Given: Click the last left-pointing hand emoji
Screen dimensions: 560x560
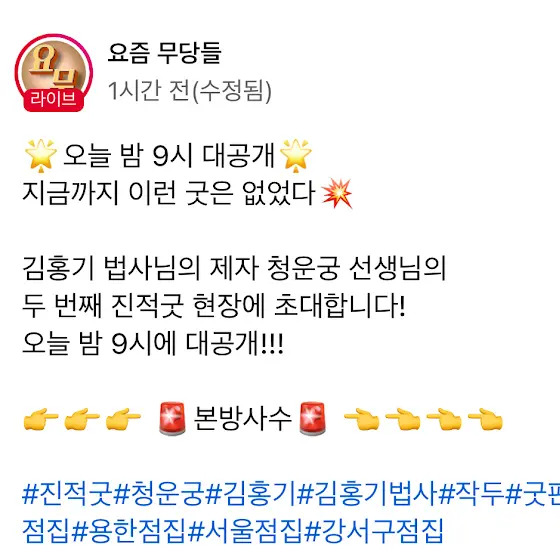Looking at the screenshot, I should [485, 419].
